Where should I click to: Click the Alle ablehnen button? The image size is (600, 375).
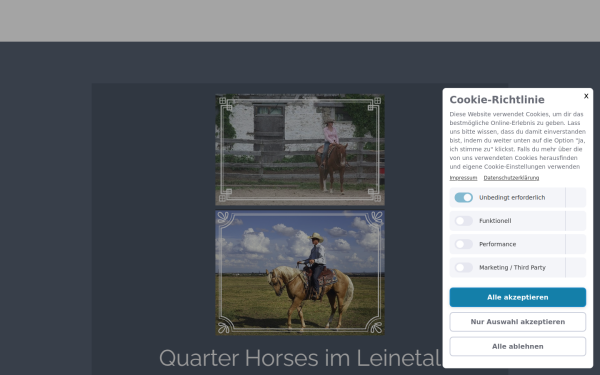point(517,346)
